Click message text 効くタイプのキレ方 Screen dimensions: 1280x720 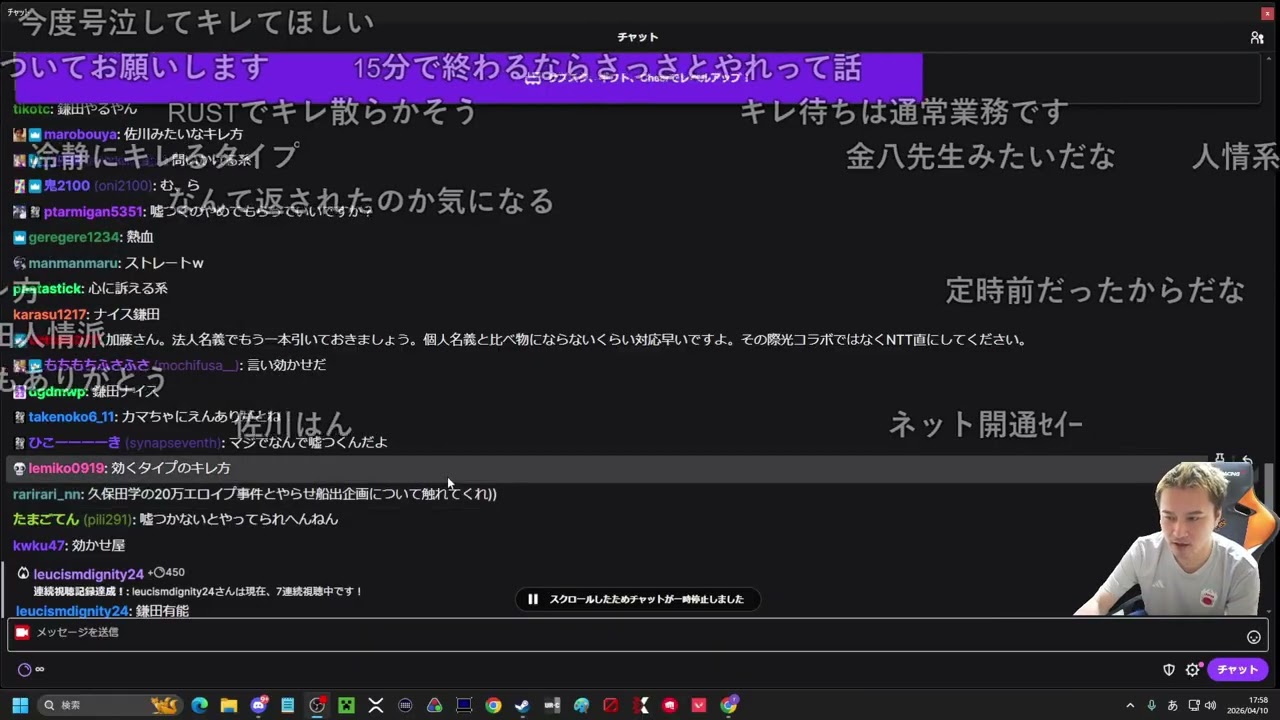(171, 468)
